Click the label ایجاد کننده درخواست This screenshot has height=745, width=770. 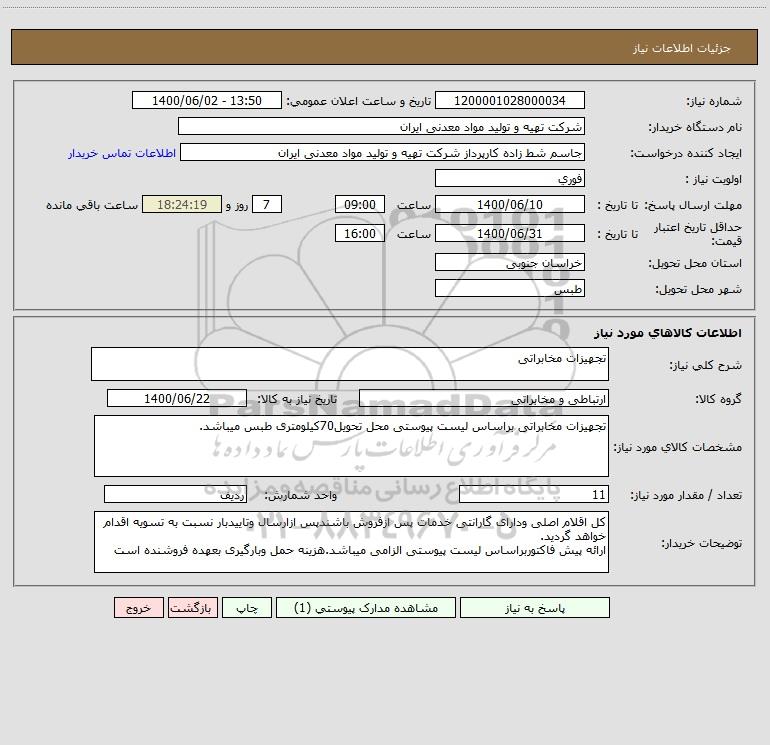686,154
